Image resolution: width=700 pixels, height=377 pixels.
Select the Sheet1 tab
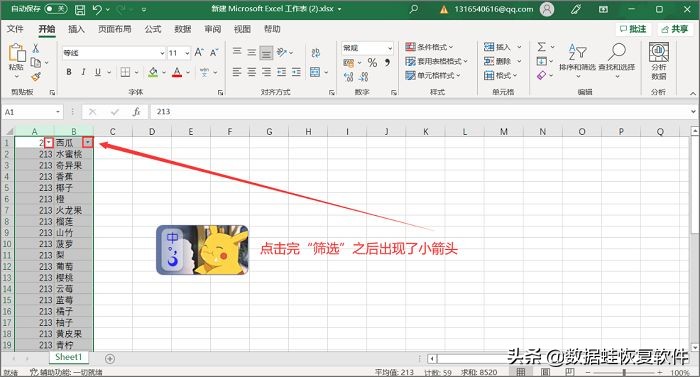coord(69,357)
